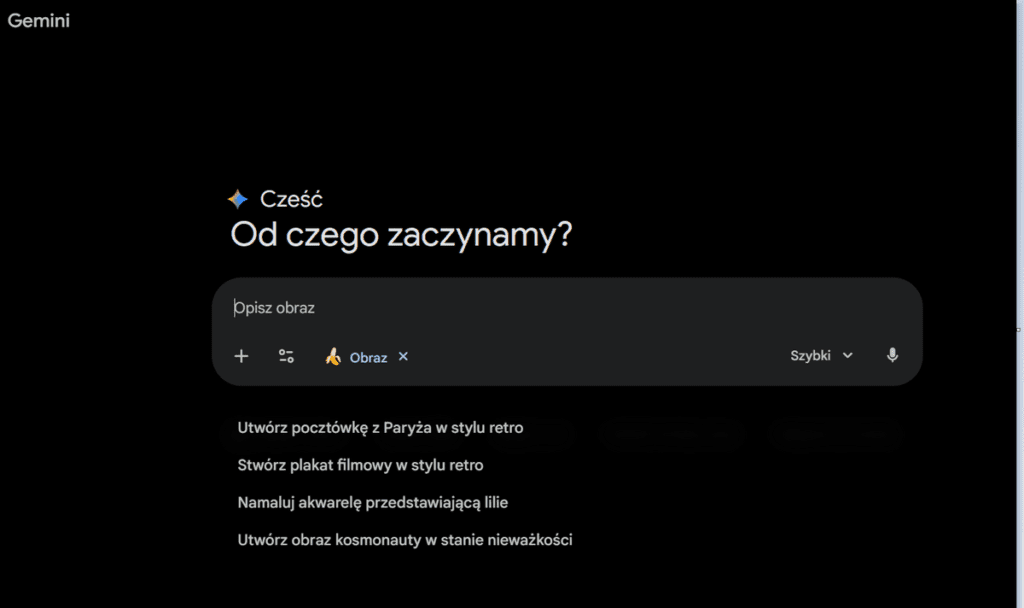1024x608 pixels.
Task: Click the Gemini logo in the top corner
Action: point(39,20)
